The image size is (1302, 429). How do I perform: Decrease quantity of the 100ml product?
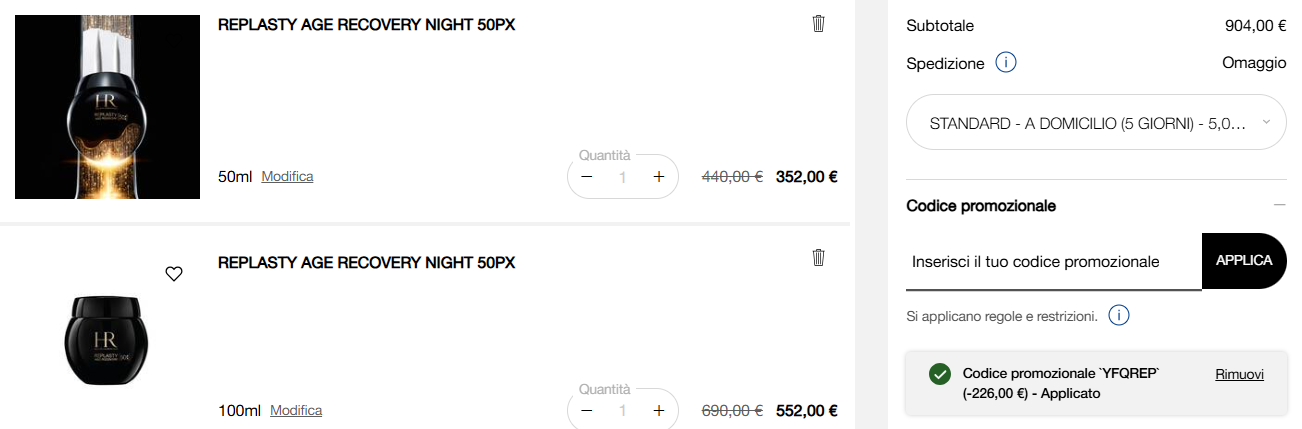tap(587, 411)
